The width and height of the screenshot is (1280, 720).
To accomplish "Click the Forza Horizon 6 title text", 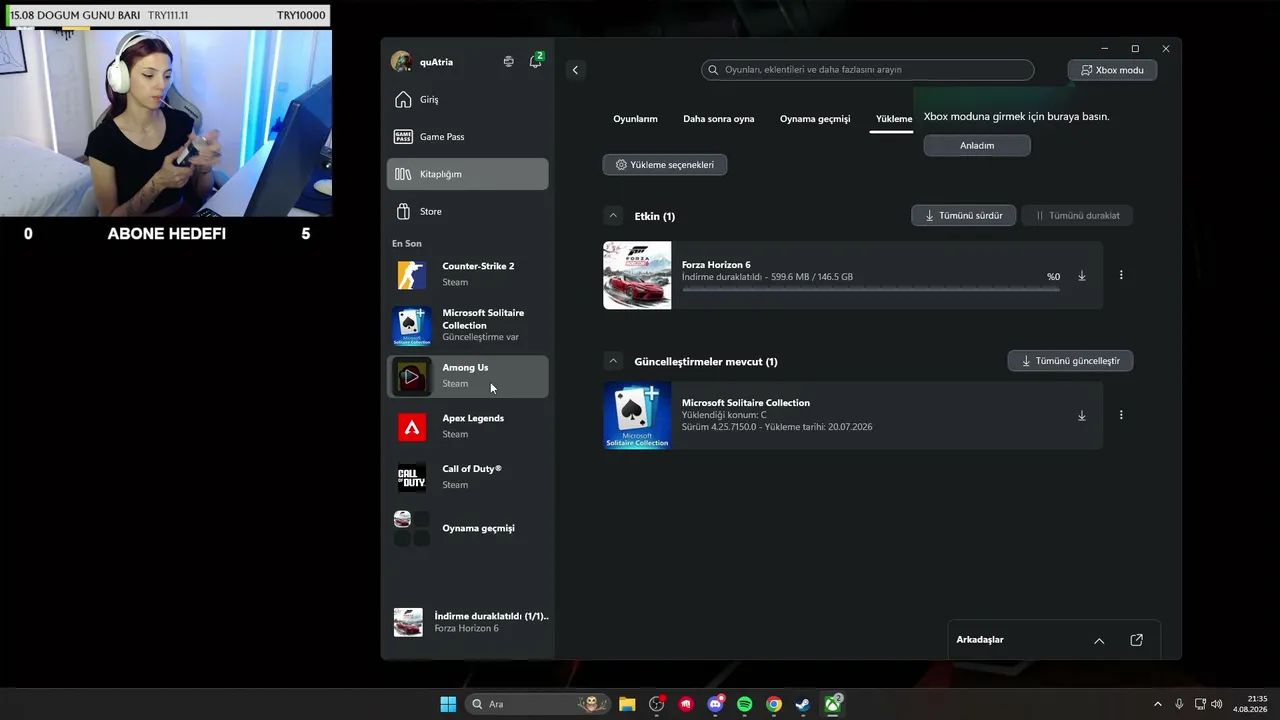I will pos(716,265).
